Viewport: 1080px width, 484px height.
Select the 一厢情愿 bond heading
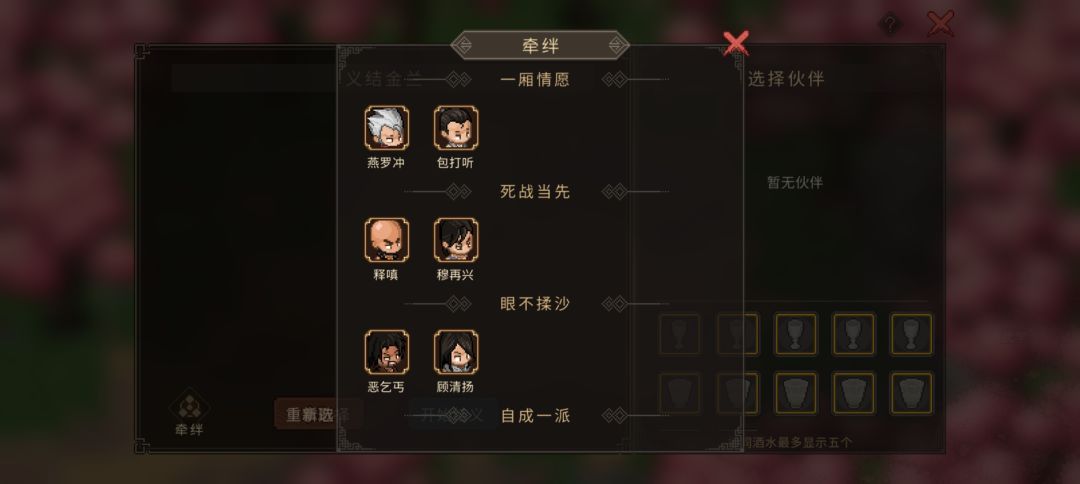click(535, 79)
